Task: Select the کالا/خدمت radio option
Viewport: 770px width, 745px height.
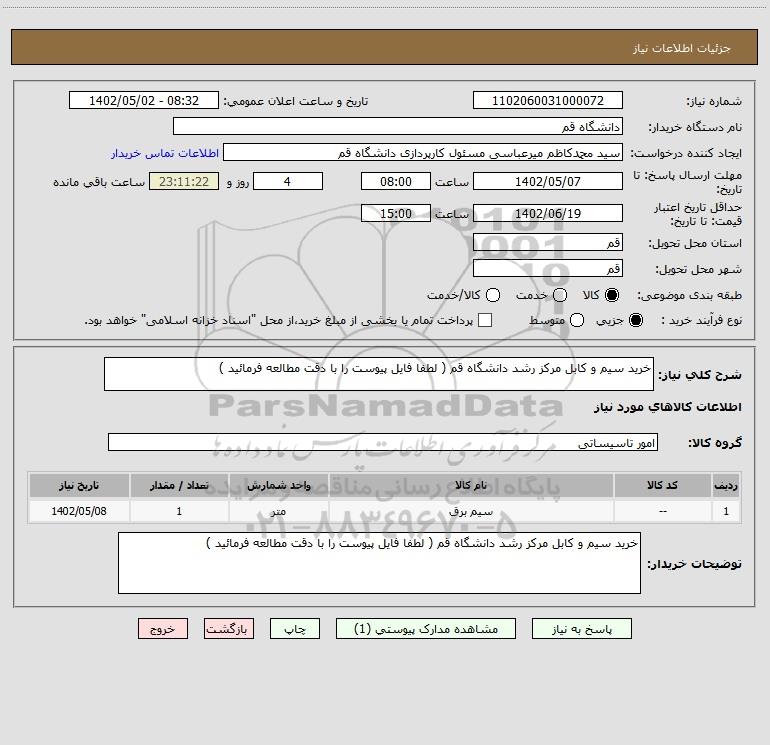Action: [x=493, y=295]
